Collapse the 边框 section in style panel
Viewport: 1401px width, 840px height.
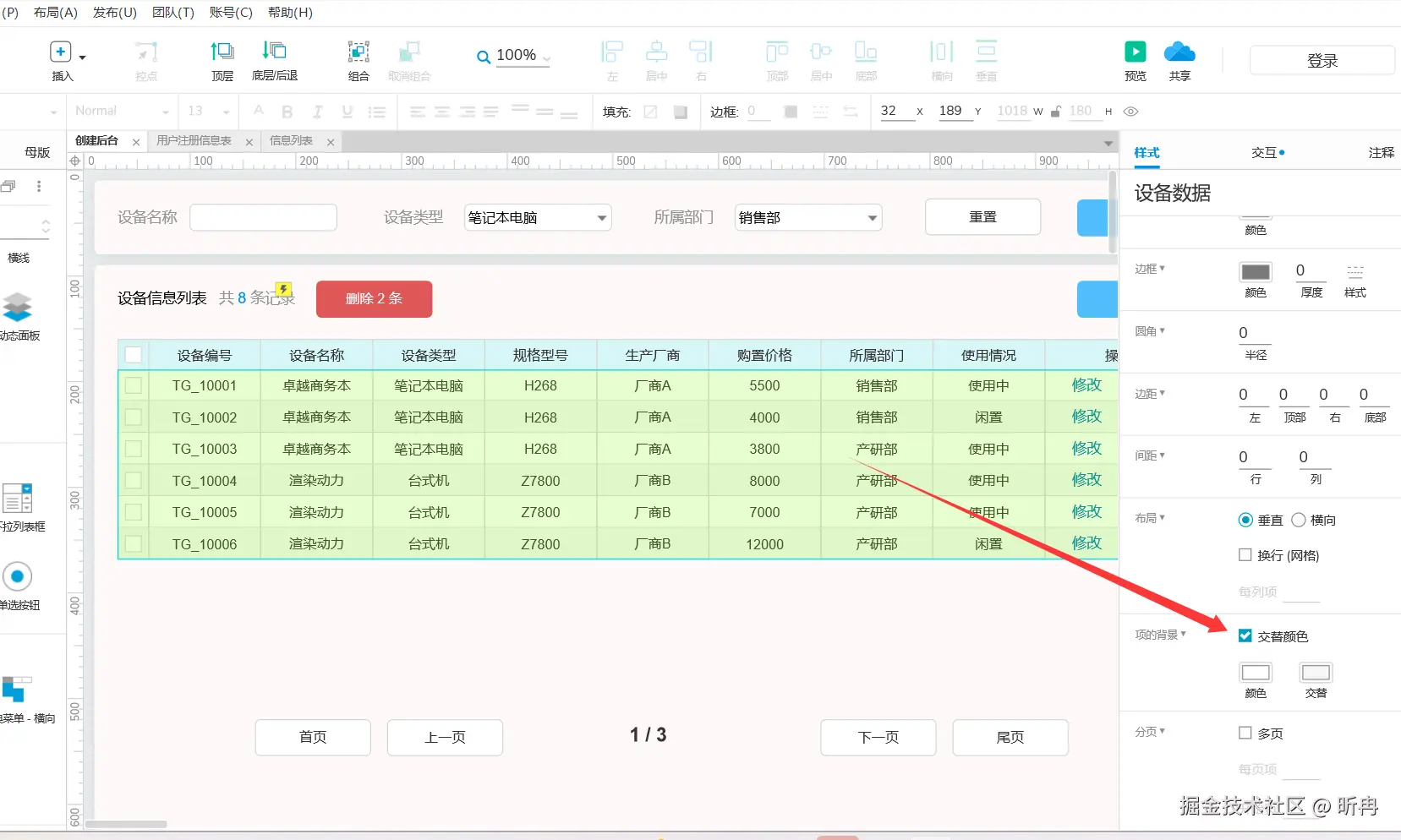1150,269
